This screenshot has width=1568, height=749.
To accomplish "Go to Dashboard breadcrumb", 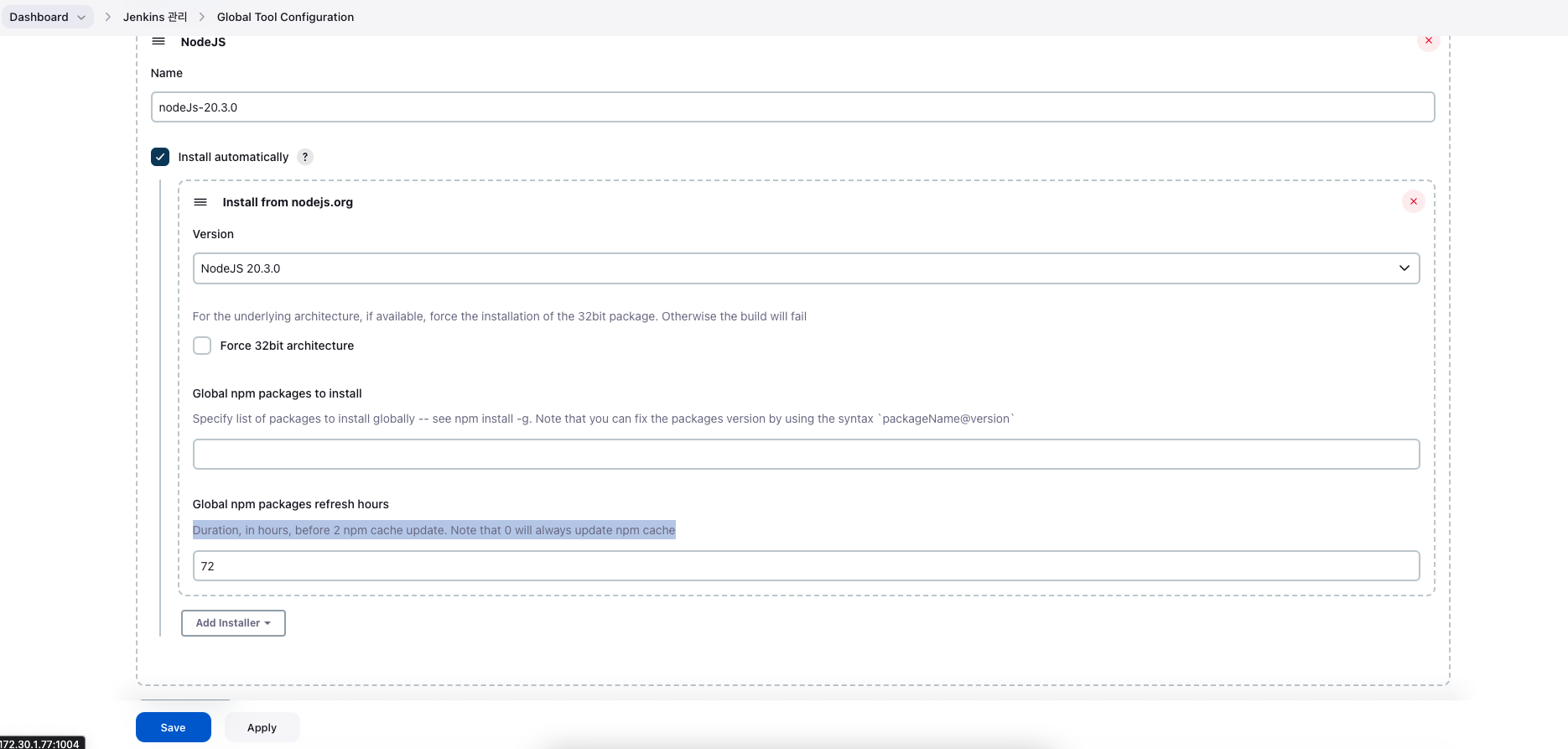I will tap(39, 17).
